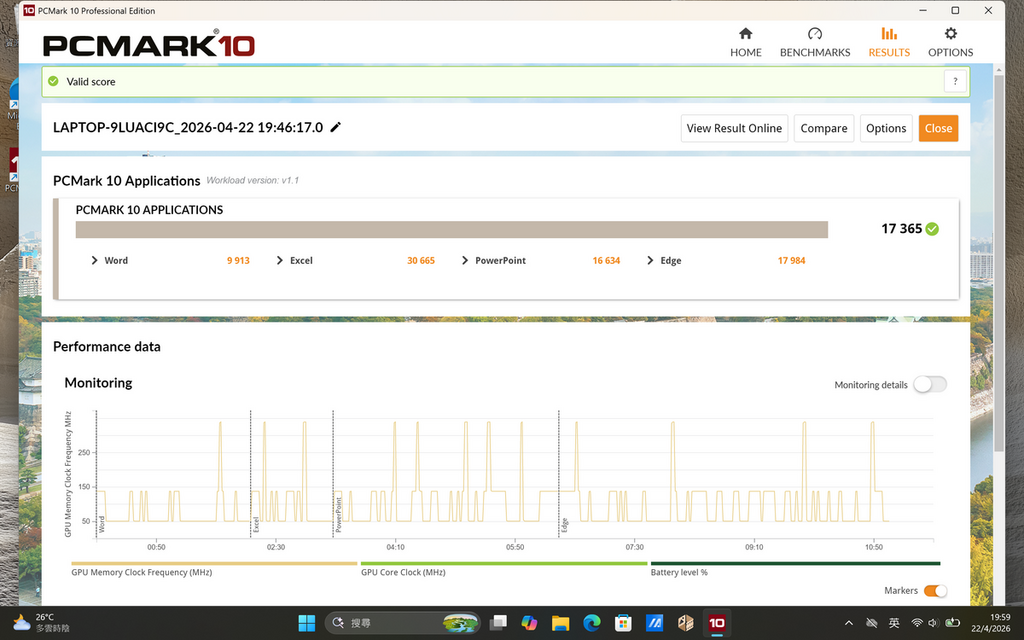Click the overall score 17 365
The height and width of the screenshot is (640, 1024).
[x=901, y=229]
